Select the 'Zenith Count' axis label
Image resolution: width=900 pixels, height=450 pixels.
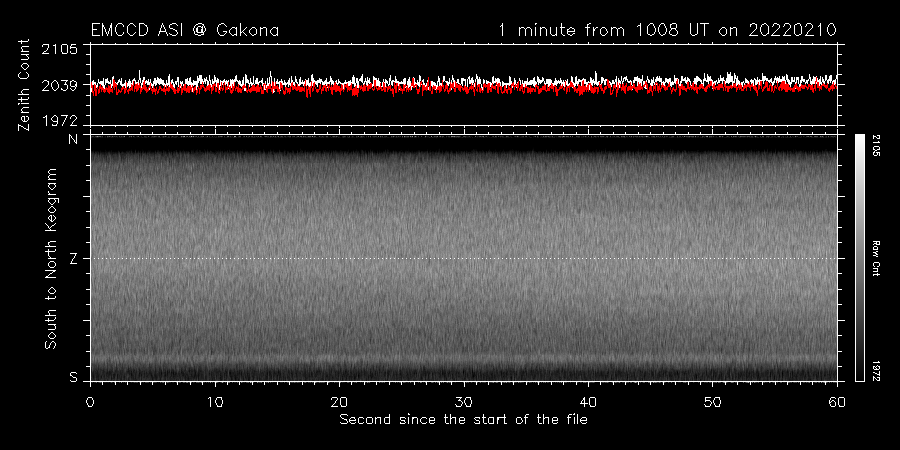coord(24,85)
